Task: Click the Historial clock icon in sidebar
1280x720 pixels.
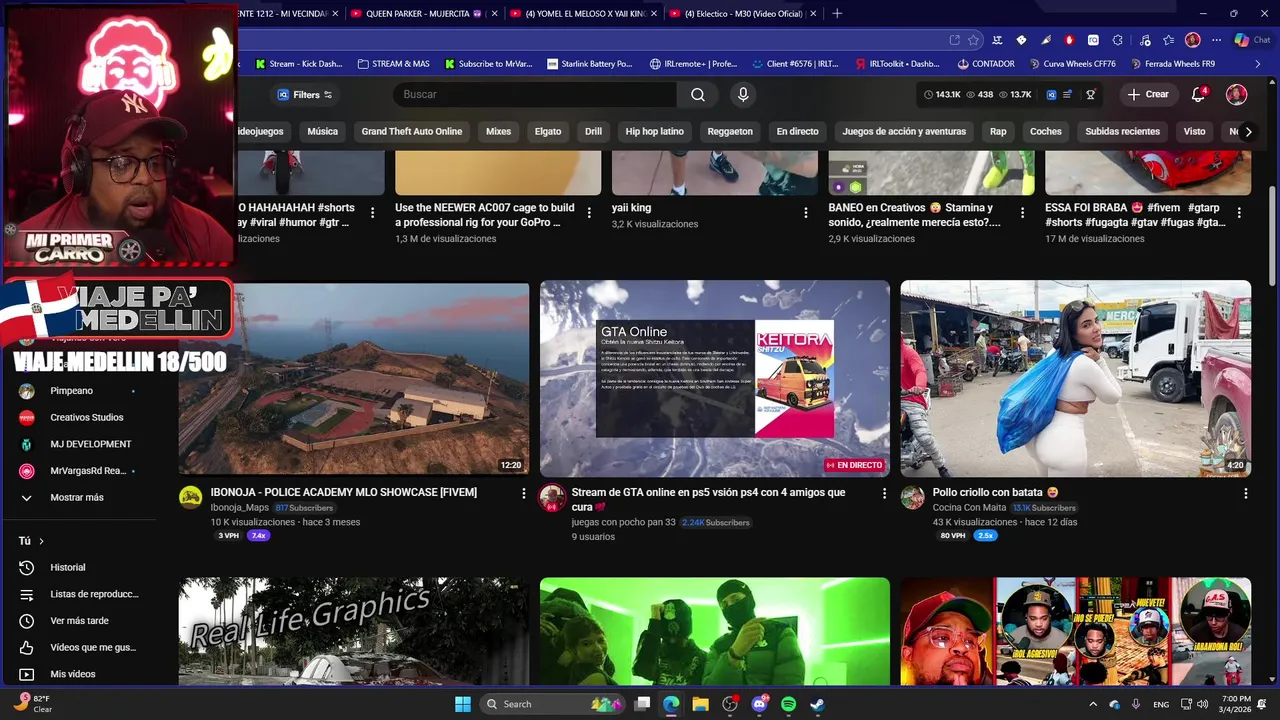Action: pos(27,567)
